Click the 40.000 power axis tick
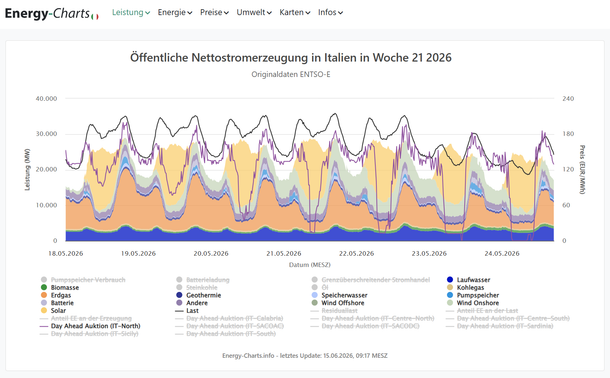The width and height of the screenshot is (610, 378). 46,99
